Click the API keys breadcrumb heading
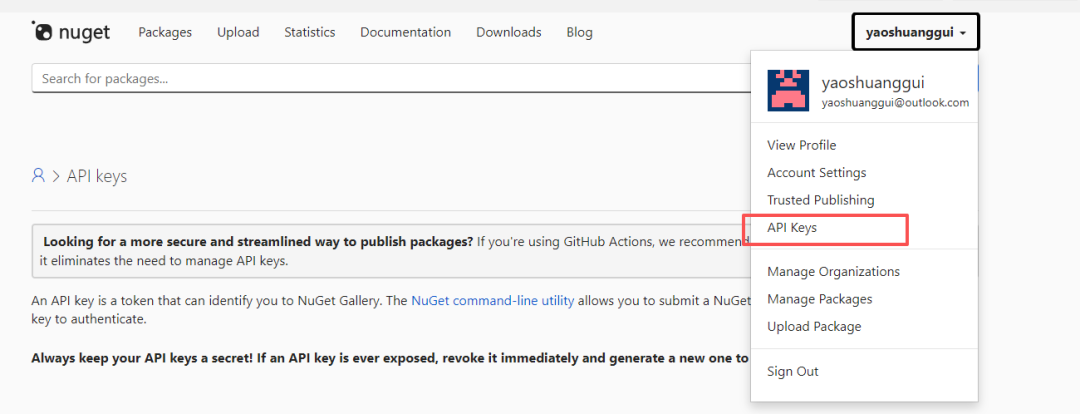Screen dimensions: 1080x414 [x=97, y=176]
